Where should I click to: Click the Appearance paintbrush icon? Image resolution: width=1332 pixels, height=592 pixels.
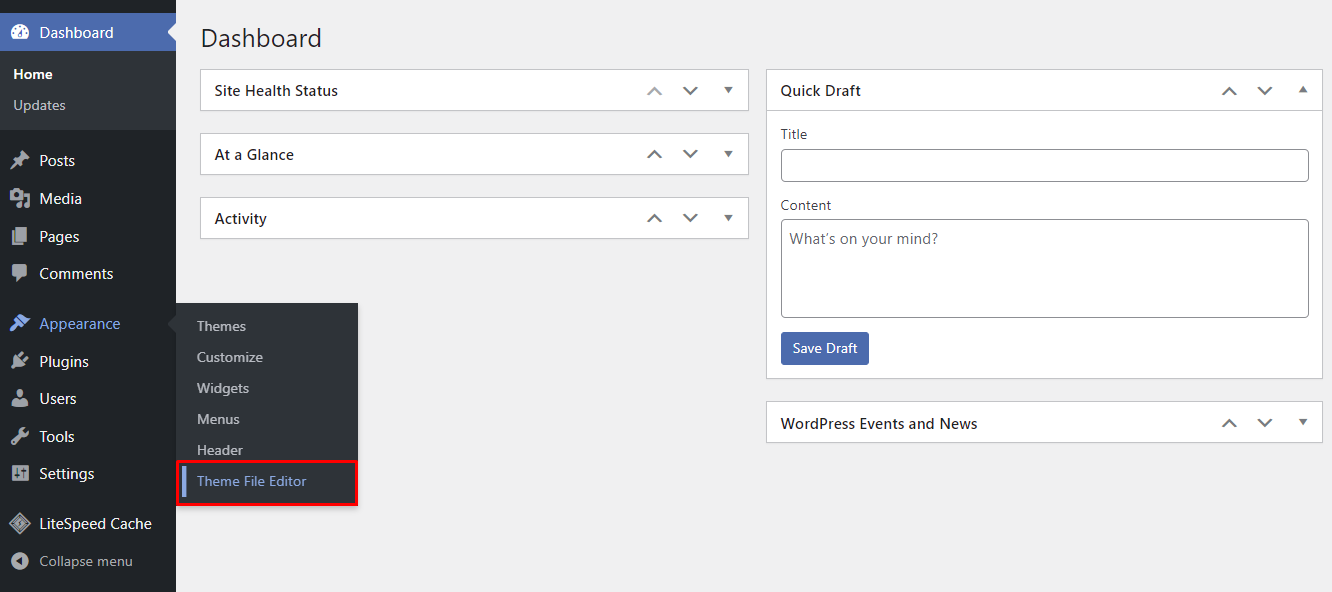tap(20, 323)
